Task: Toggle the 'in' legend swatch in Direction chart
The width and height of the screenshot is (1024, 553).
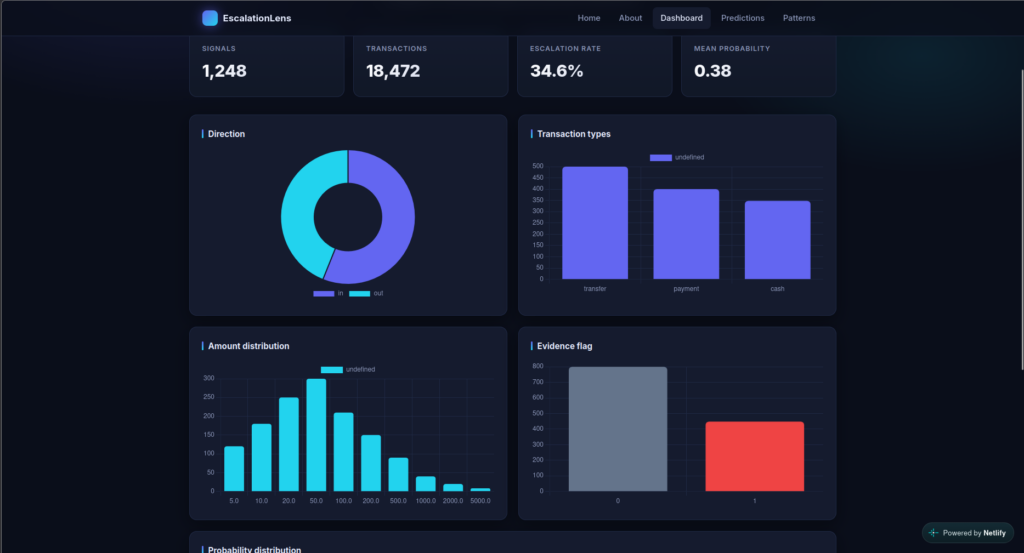Action: point(323,293)
